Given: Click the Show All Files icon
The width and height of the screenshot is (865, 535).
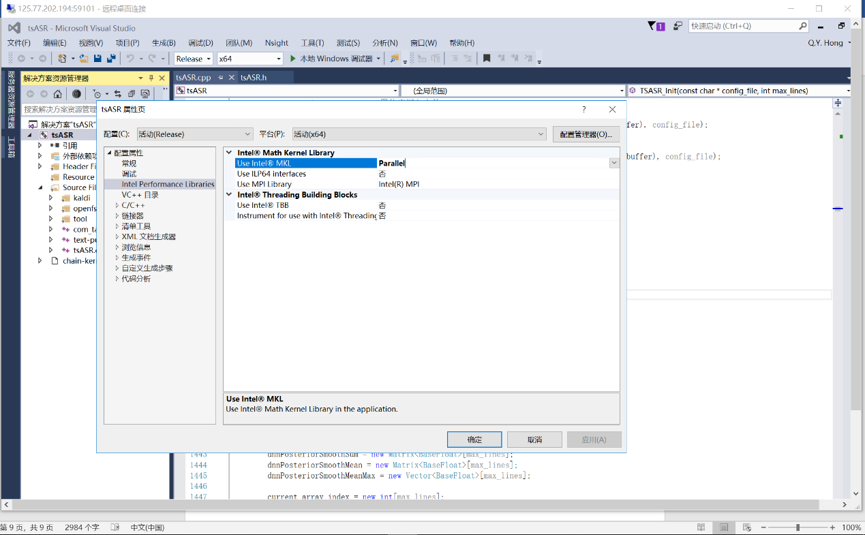Looking at the screenshot, I should [x=145, y=94].
